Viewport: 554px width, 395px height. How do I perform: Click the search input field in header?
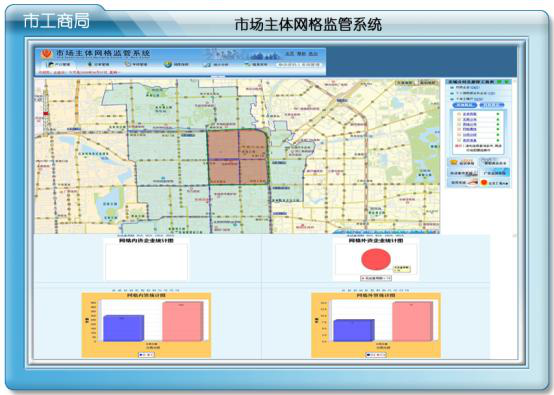click(299, 65)
